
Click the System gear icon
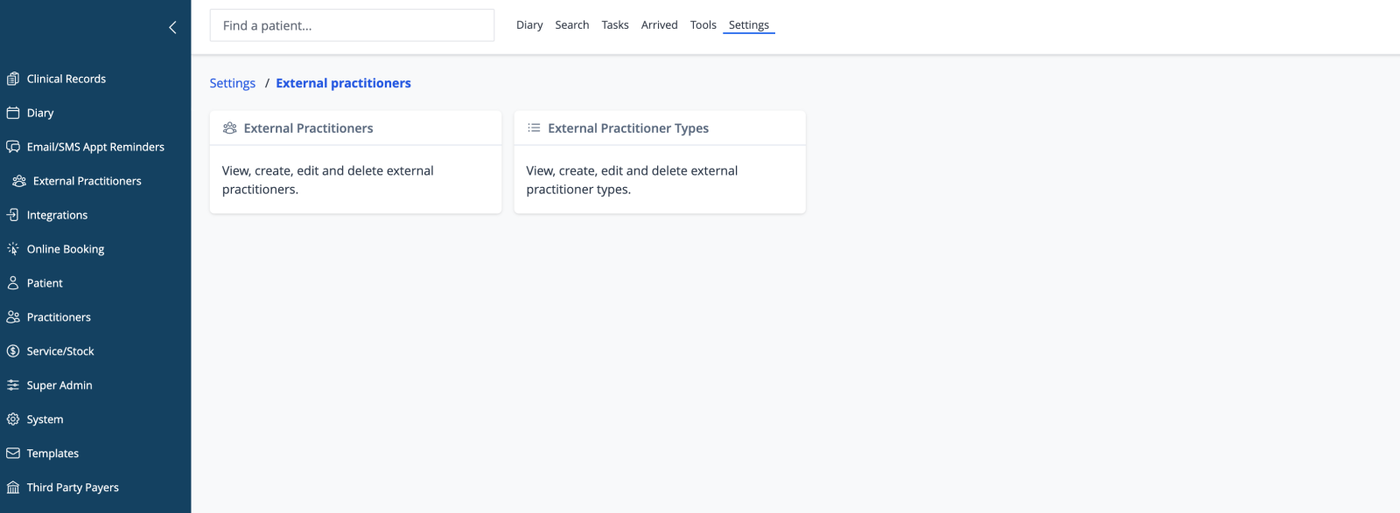(x=13, y=419)
